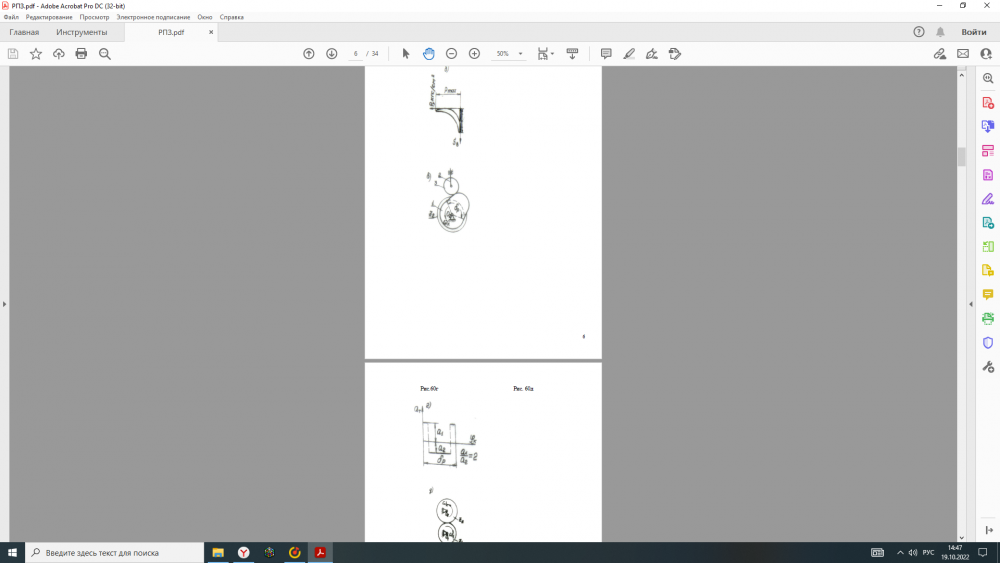Go to next page arrow
Screen dimensions: 1000x563
(x=332, y=54)
